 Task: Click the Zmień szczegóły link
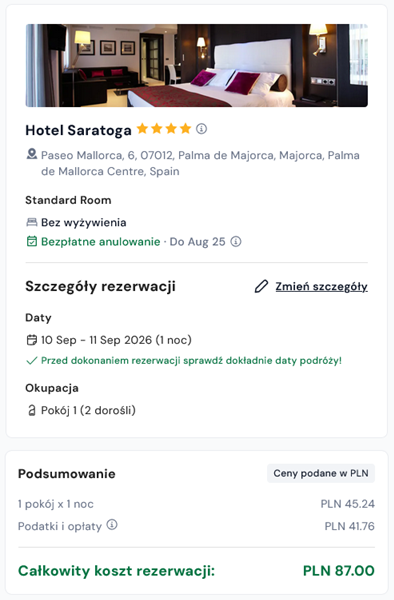322,287
